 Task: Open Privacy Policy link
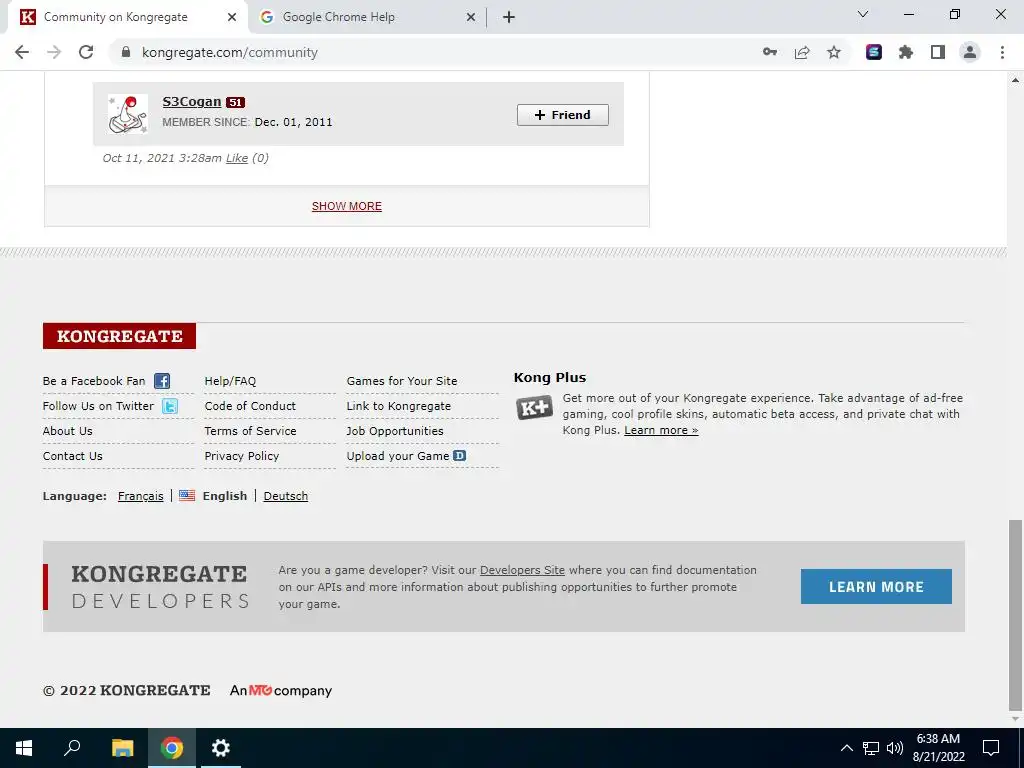(242, 456)
